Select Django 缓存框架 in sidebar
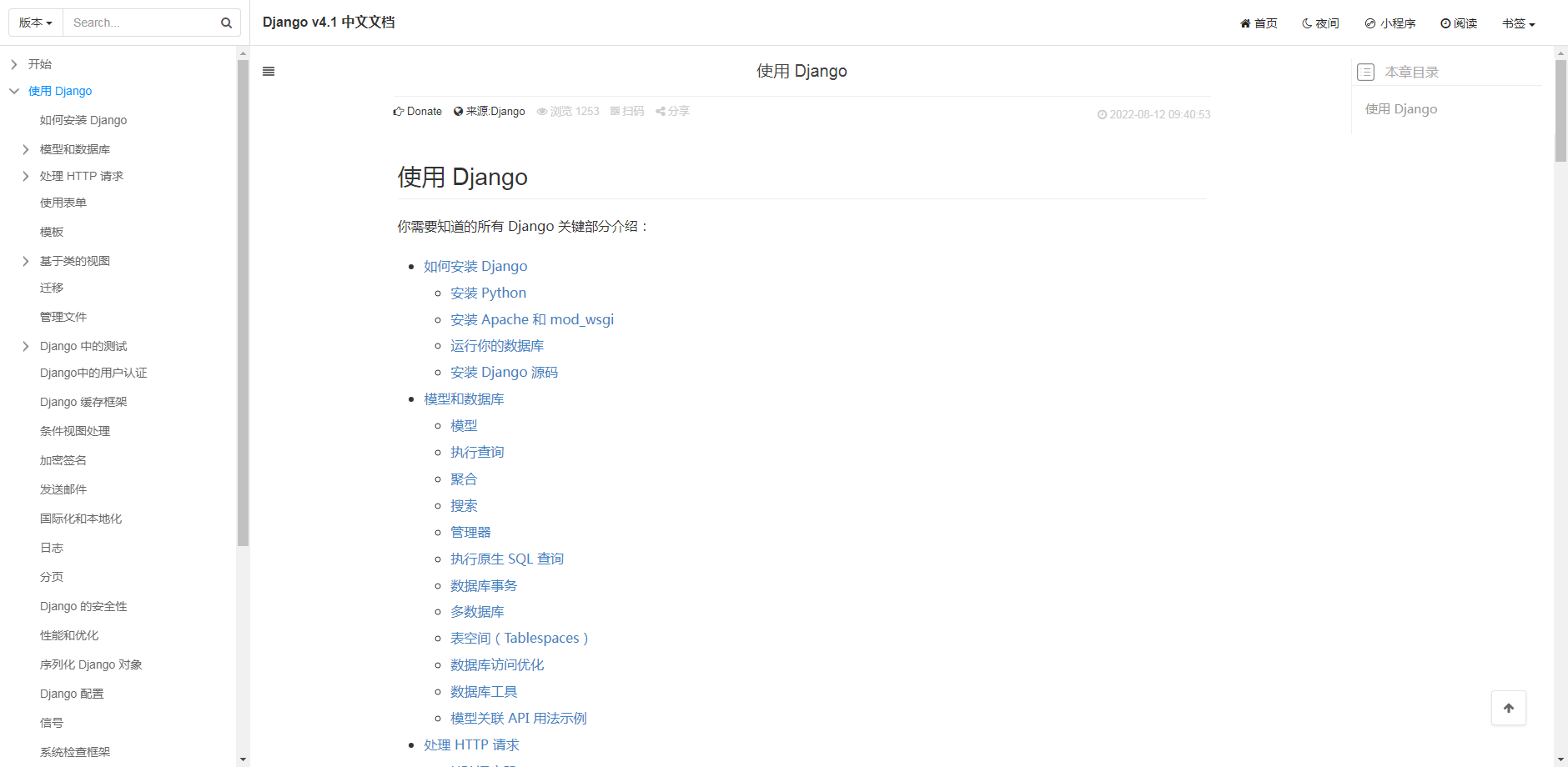 pos(83,402)
